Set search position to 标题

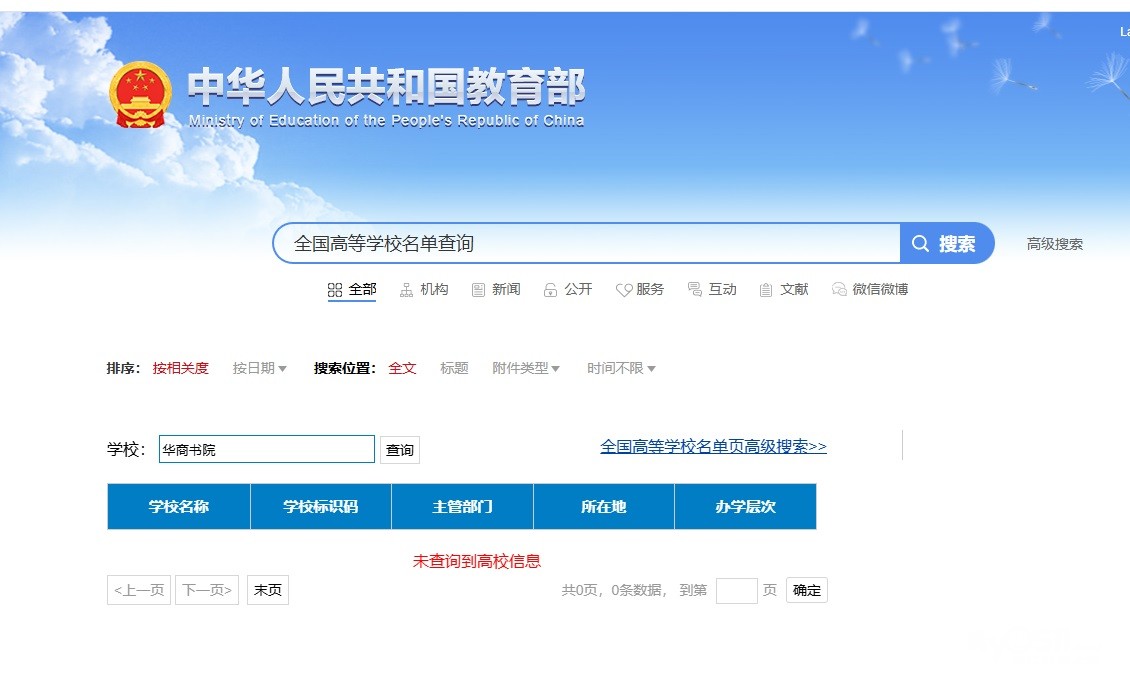454,368
